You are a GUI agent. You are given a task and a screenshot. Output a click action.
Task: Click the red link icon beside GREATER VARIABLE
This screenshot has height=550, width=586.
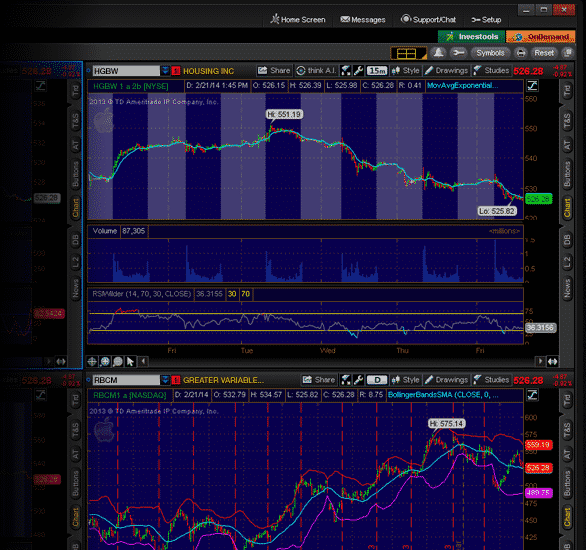176,380
